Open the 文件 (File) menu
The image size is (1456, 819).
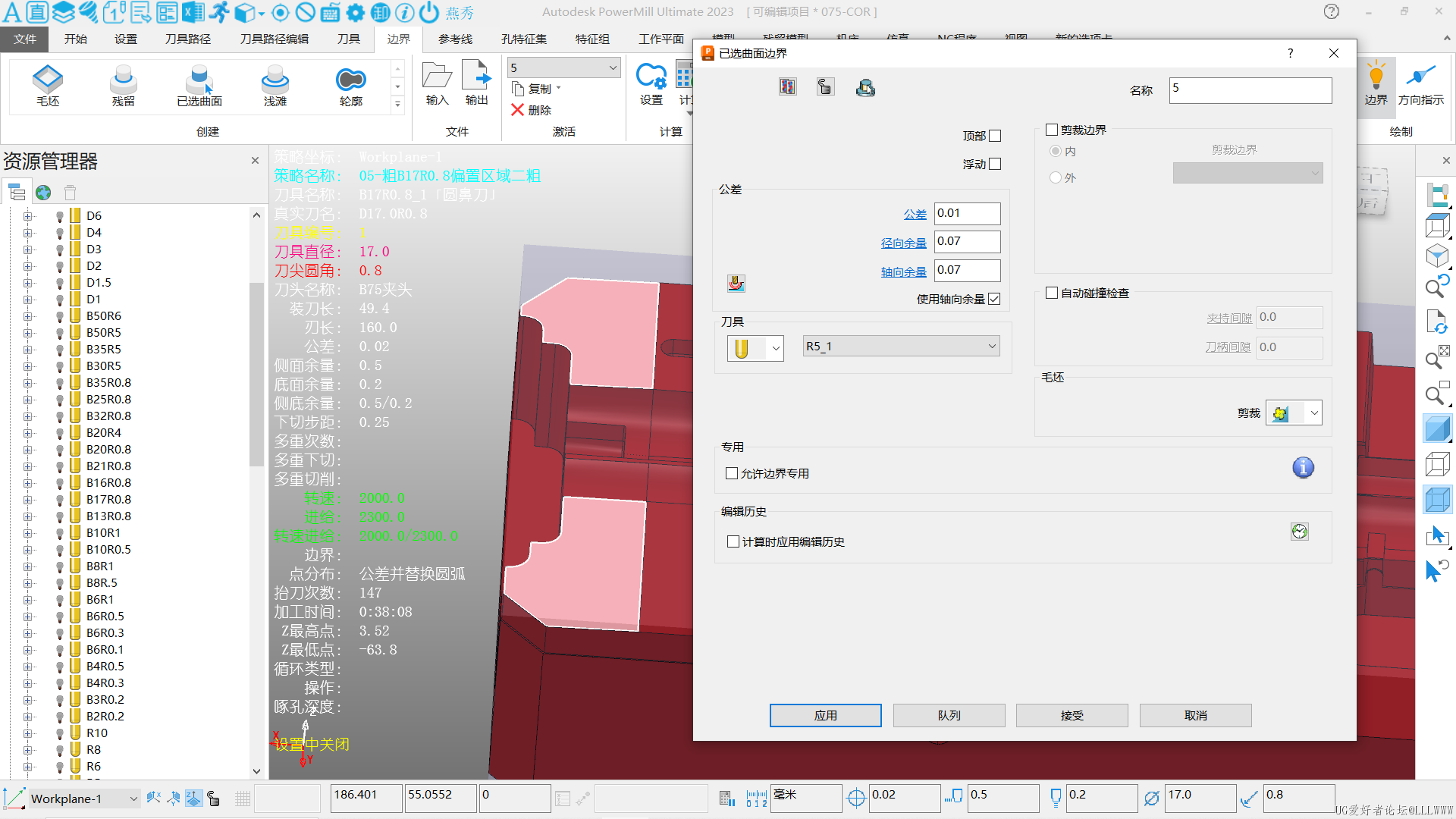pos(24,39)
